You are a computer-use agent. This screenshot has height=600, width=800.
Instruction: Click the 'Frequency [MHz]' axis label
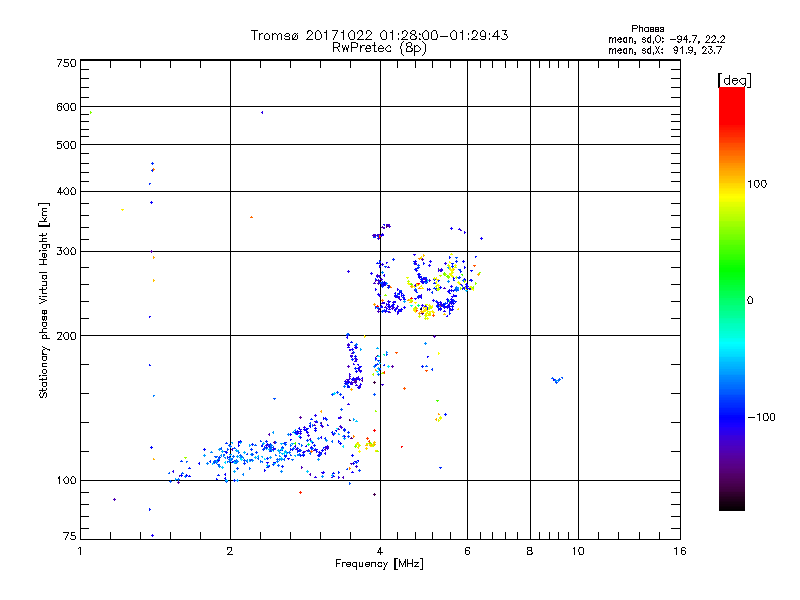click(379, 564)
